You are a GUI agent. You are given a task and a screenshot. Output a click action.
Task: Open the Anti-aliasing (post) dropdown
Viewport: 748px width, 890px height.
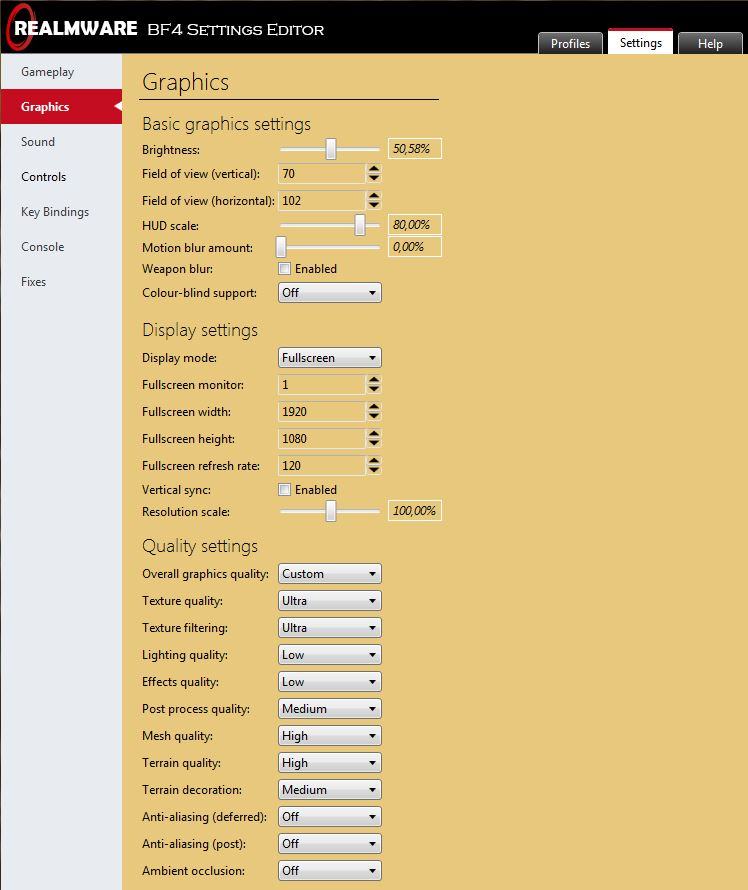(x=330, y=843)
